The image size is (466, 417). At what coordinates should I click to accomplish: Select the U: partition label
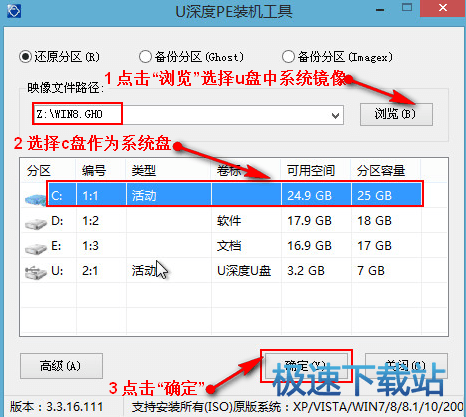click(57, 271)
